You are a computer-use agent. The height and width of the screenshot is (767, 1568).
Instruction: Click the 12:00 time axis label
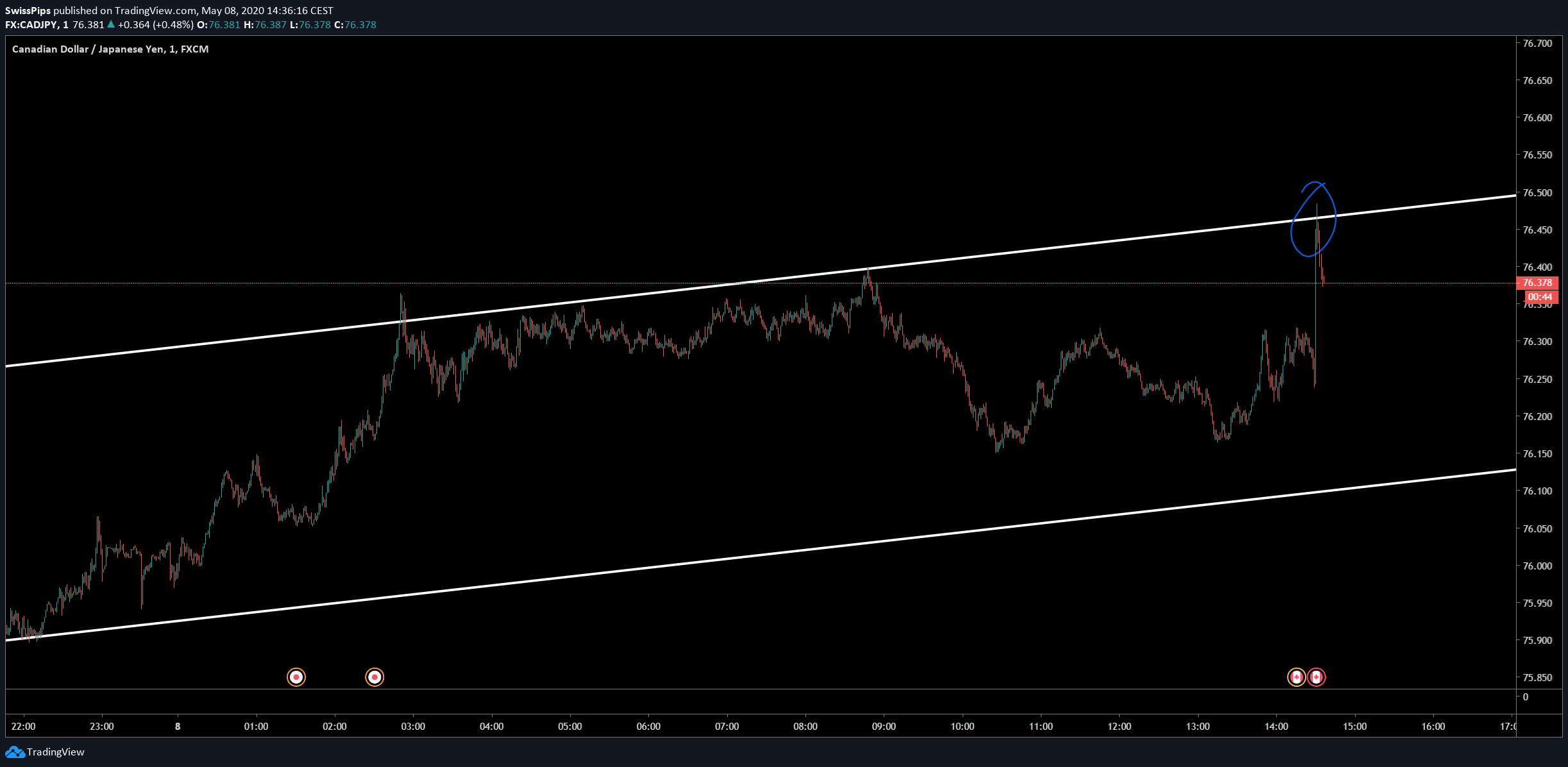[x=1119, y=726]
